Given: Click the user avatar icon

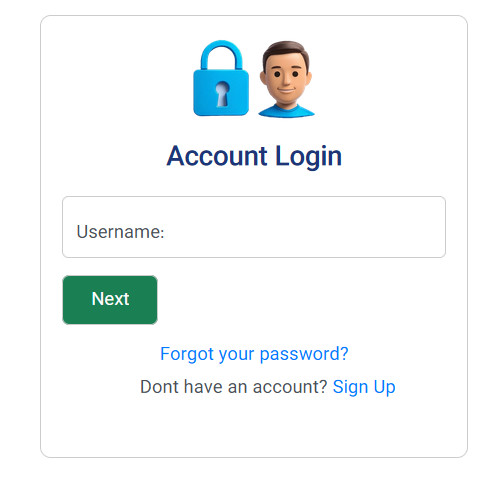Looking at the screenshot, I should (x=286, y=79).
